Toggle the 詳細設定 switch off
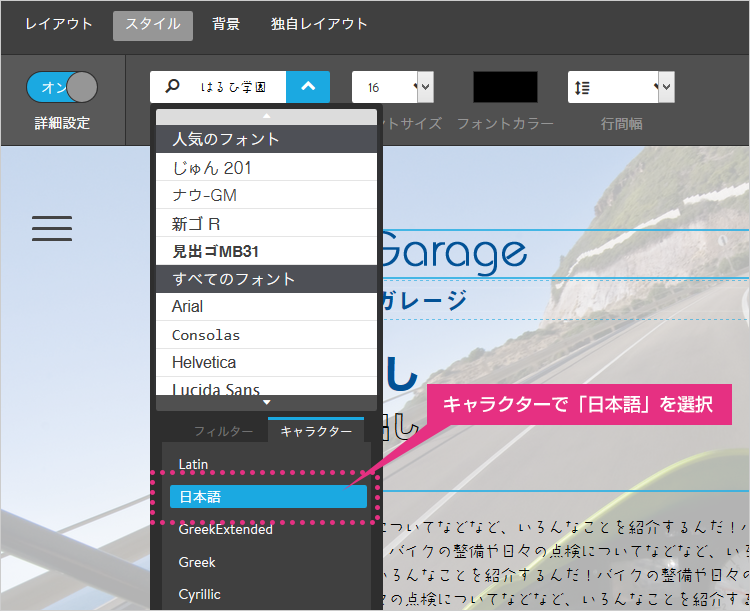Image resolution: width=750 pixels, height=611 pixels. tap(62, 87)
